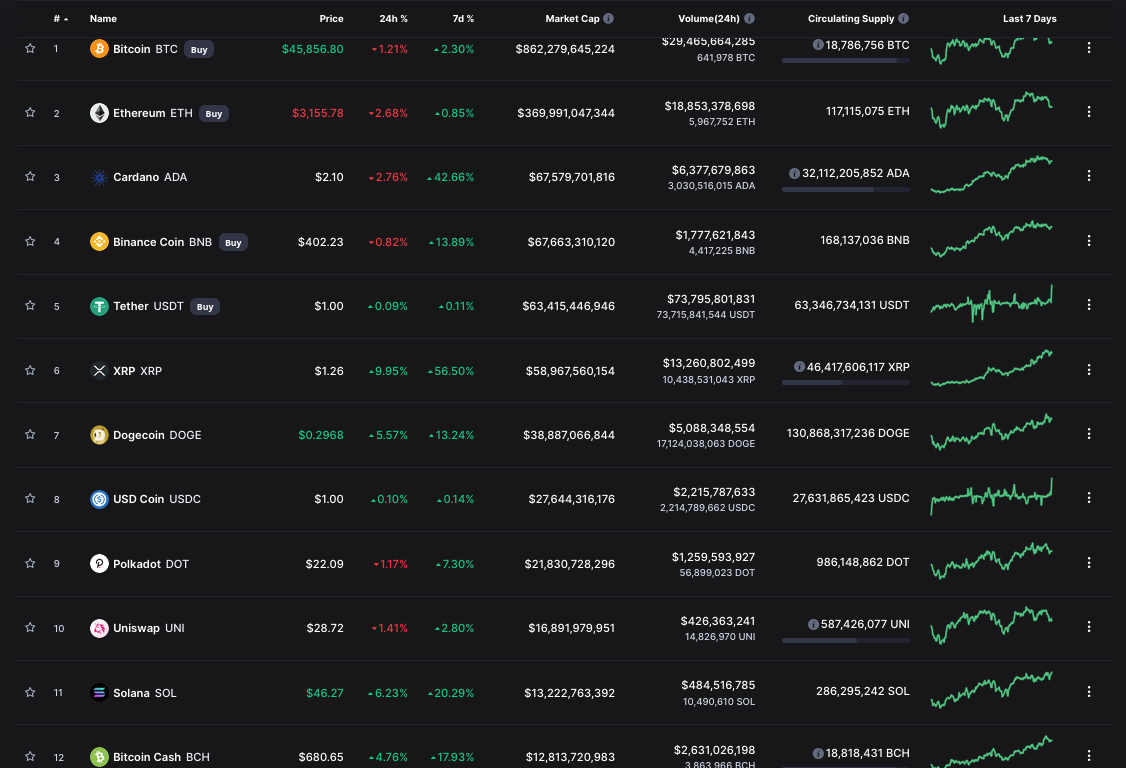This screenshot has height=768, width=1126.
Task: Click info icon beside XRP circulating supply
Action: [799, 367]
